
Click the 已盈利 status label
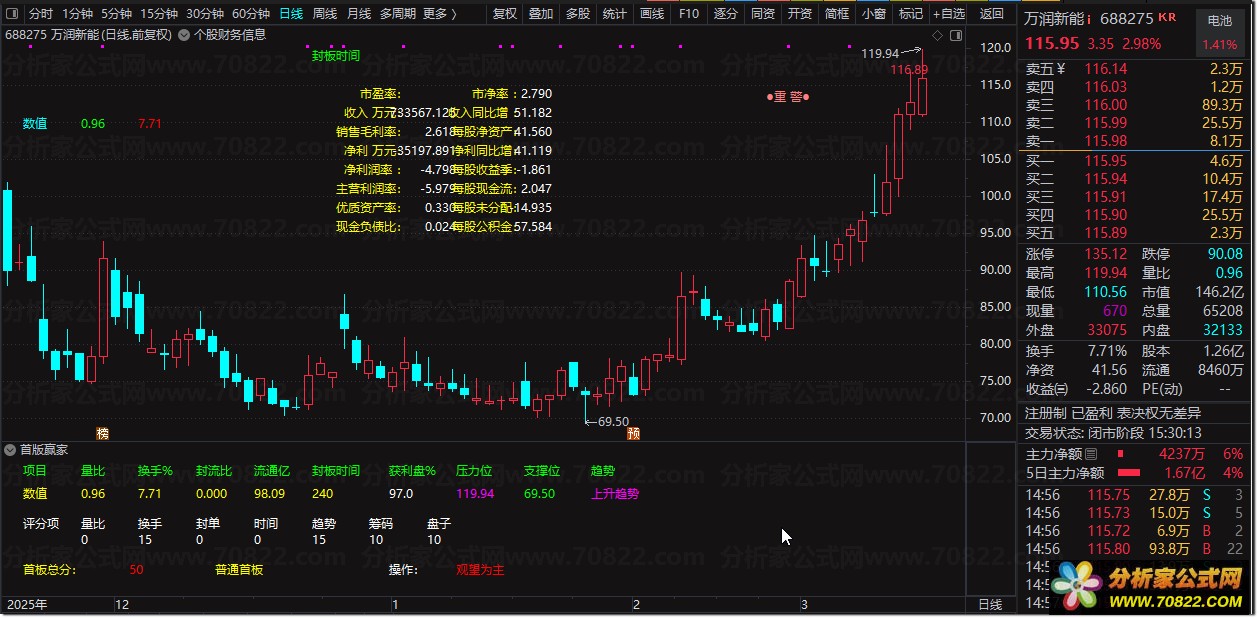click(1092, 413)
